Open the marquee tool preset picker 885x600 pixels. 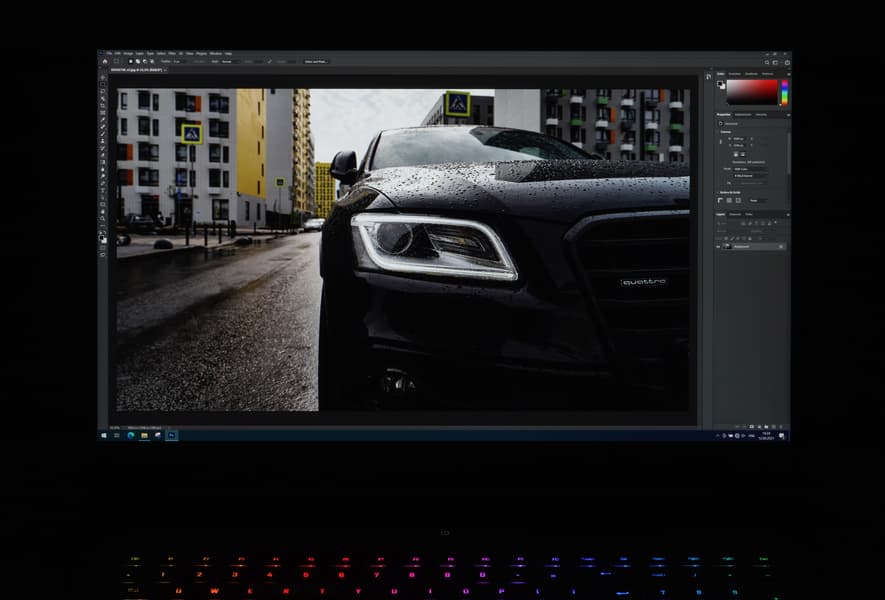click(117, 62)
